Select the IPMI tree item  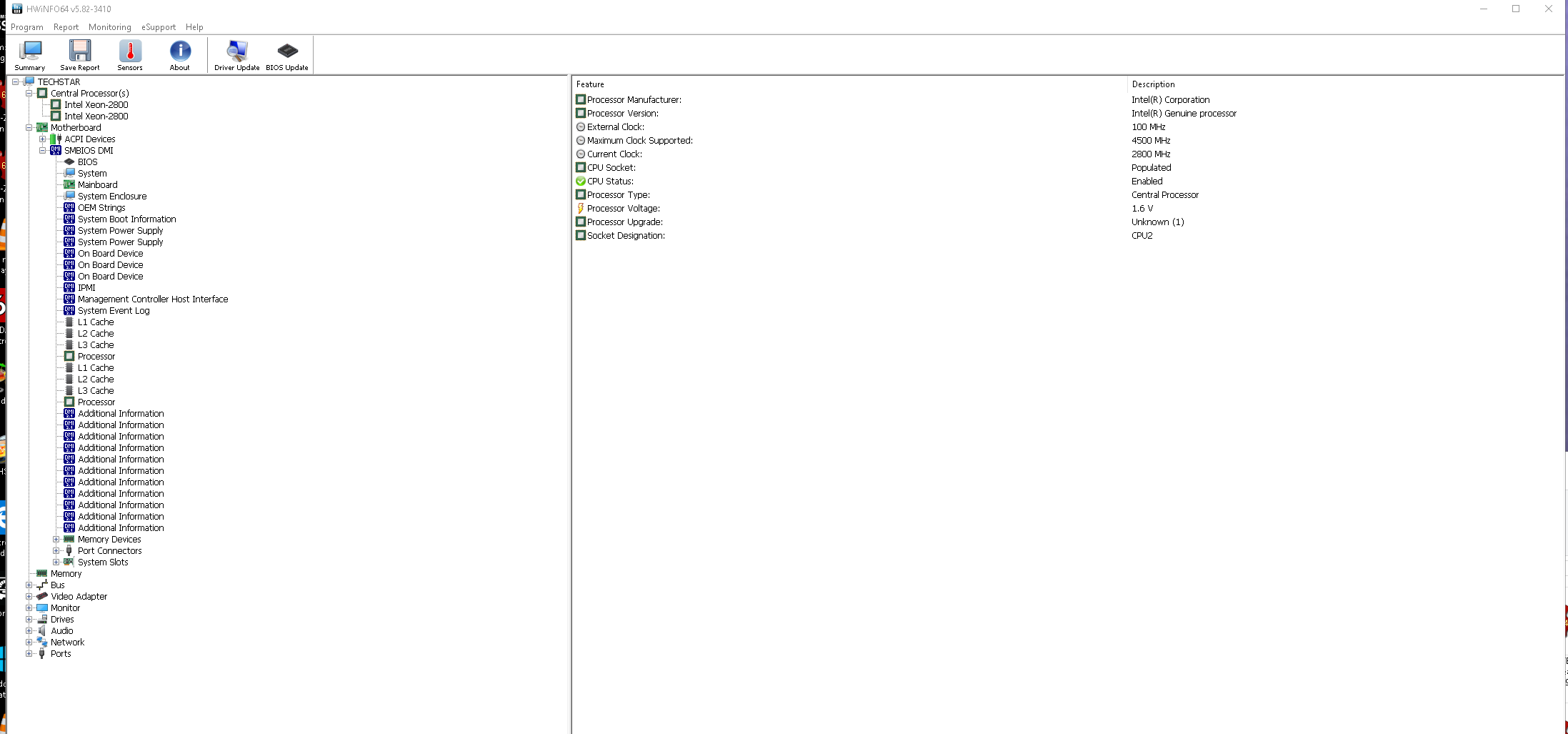pos(86,287)
